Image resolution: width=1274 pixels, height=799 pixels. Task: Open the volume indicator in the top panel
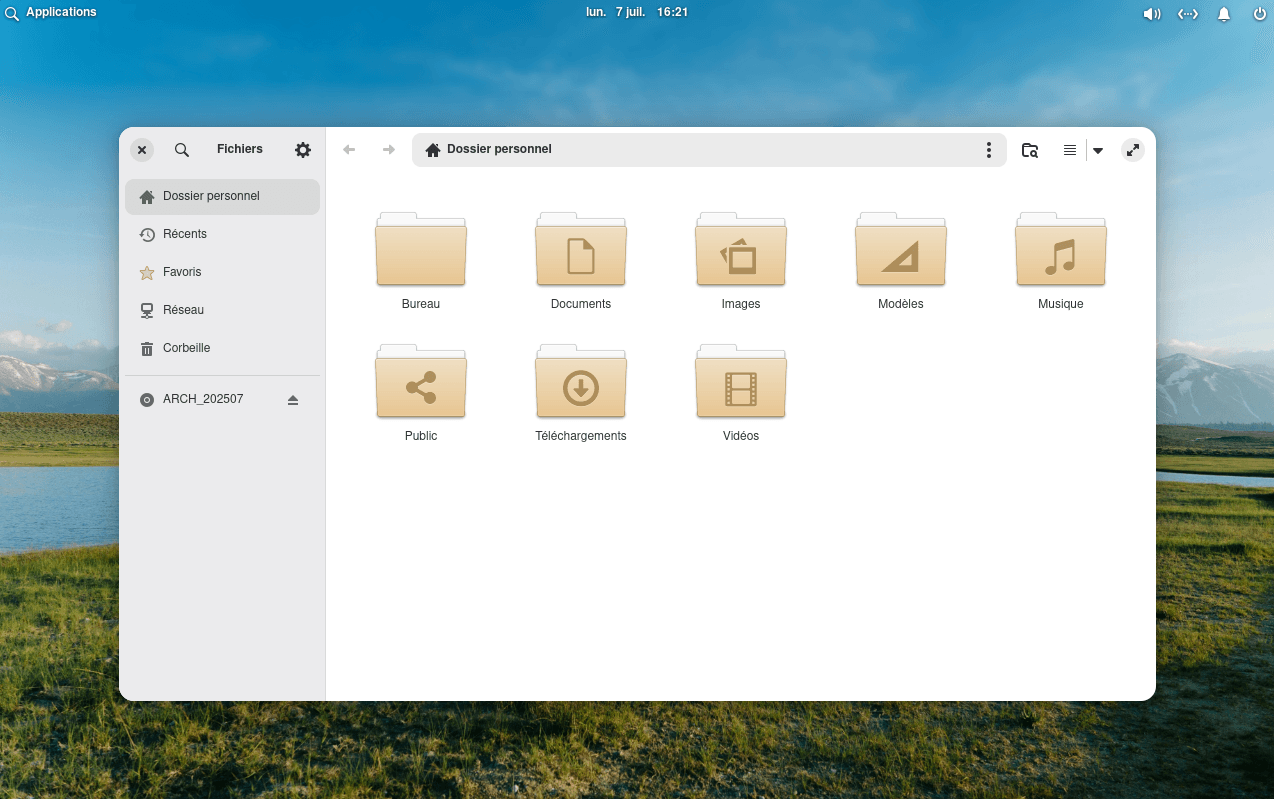coord(1152,14)
